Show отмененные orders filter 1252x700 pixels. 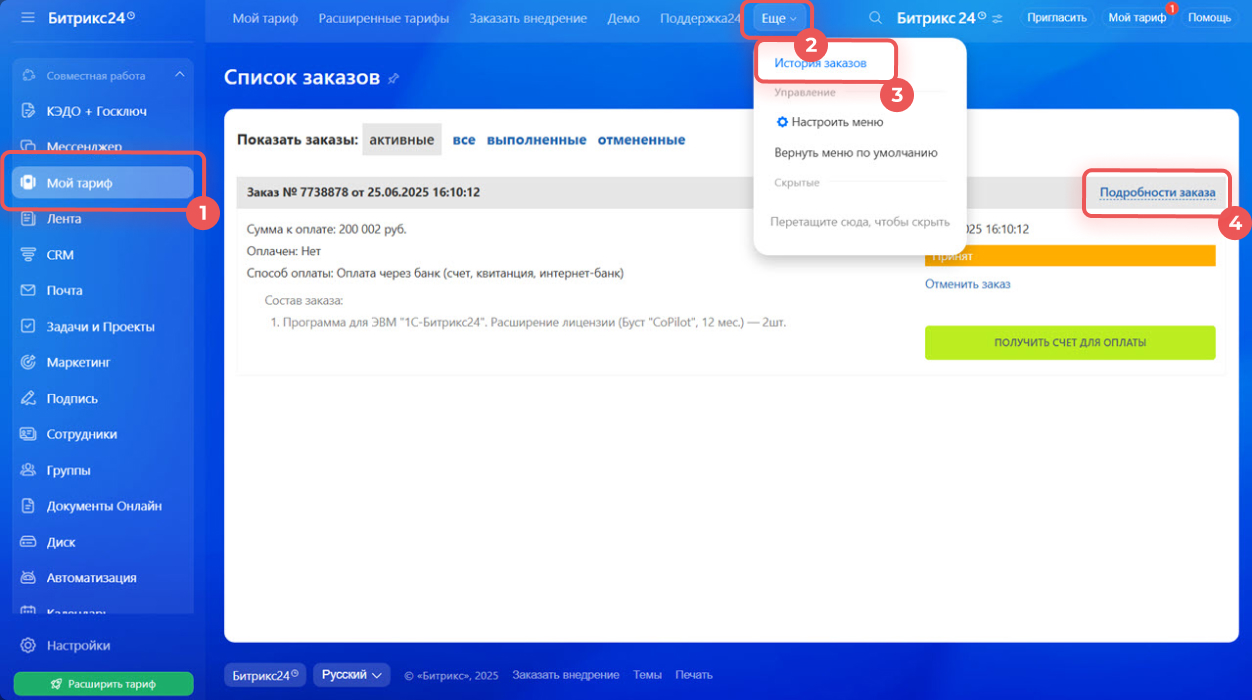(x=641, y=140)
